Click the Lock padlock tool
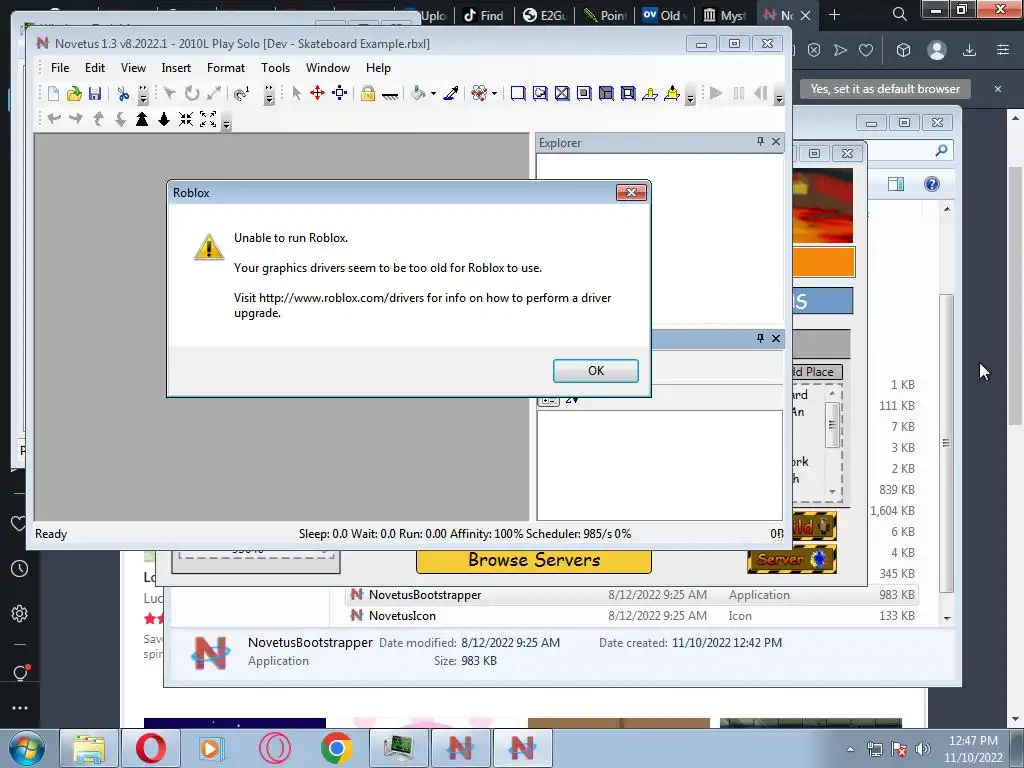The image size is (1024, 768). tap(368, 93)
